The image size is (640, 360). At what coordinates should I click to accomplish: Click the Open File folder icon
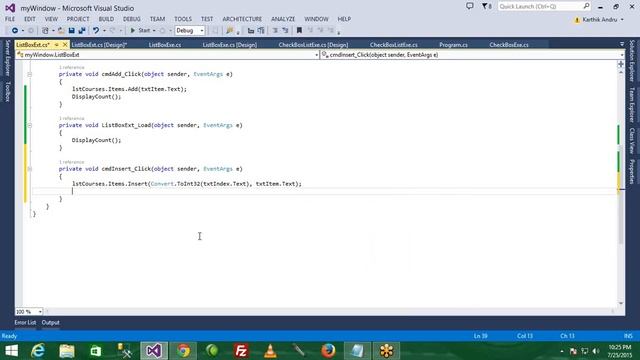[61, 31]
